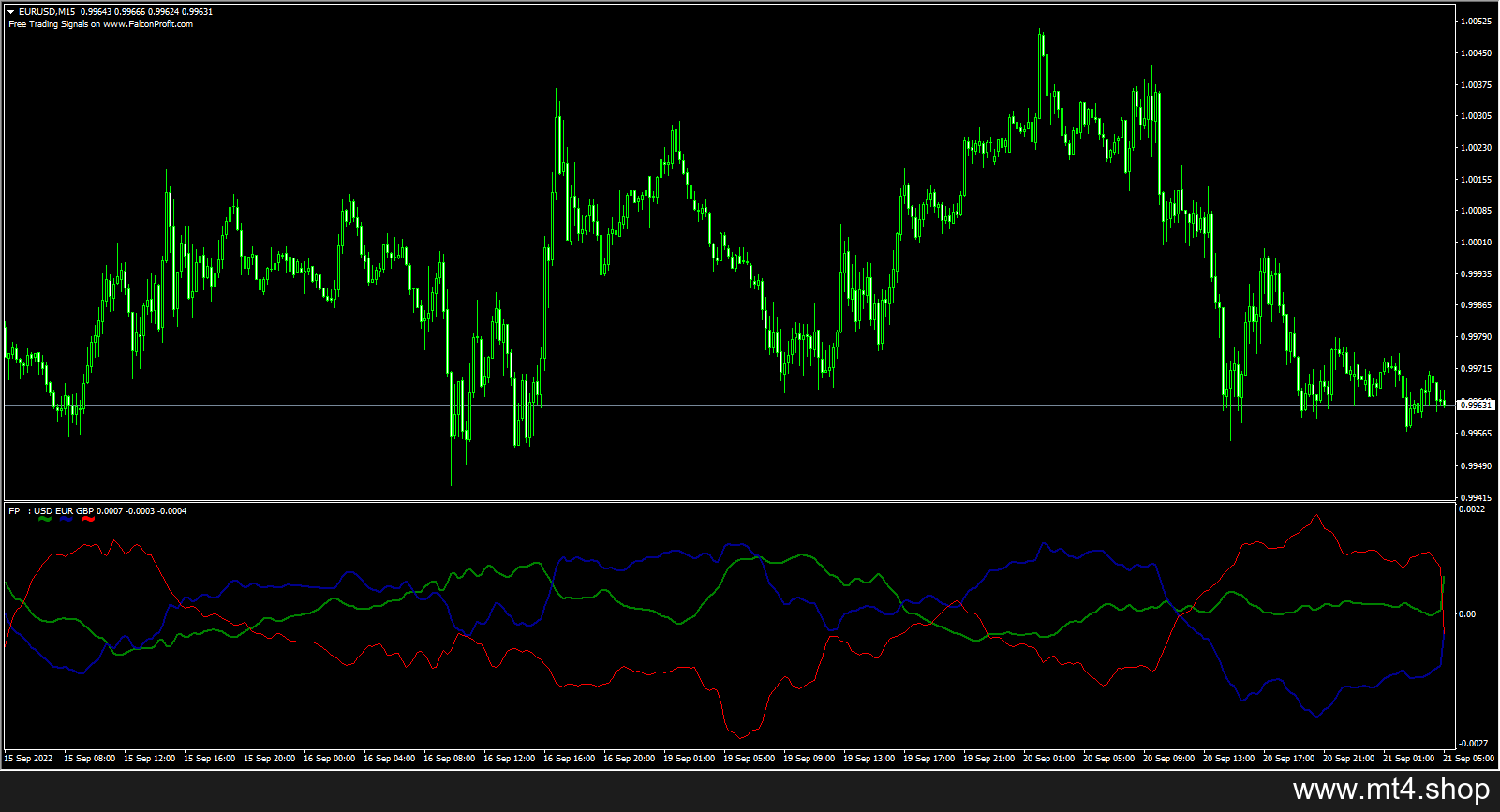Click the 0.99935 price scale value
The width and height of the screenshot is (1500, 812).
pos(1477,274)
